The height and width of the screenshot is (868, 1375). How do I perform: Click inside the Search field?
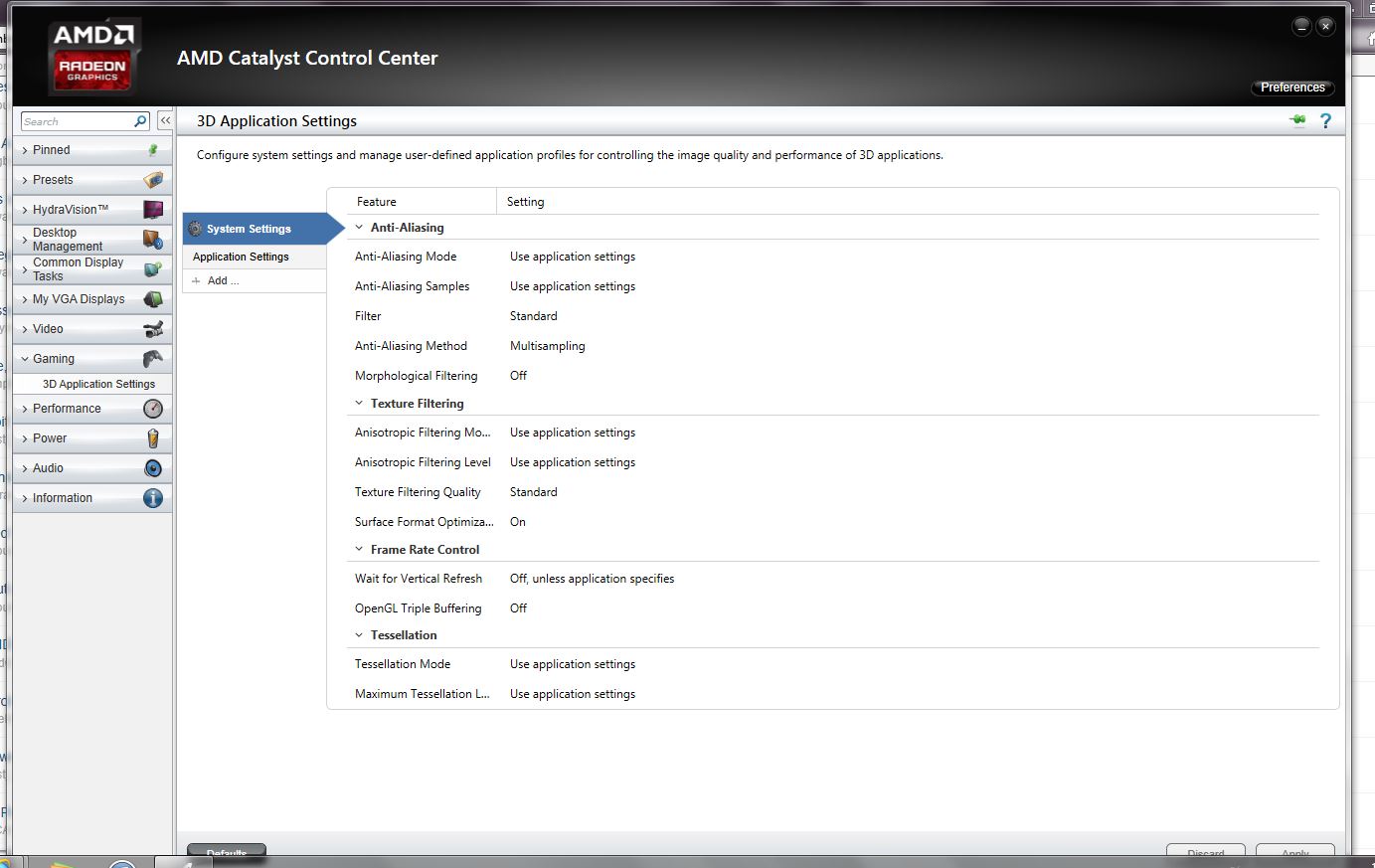pyautogui.click(x=77, y=121)
